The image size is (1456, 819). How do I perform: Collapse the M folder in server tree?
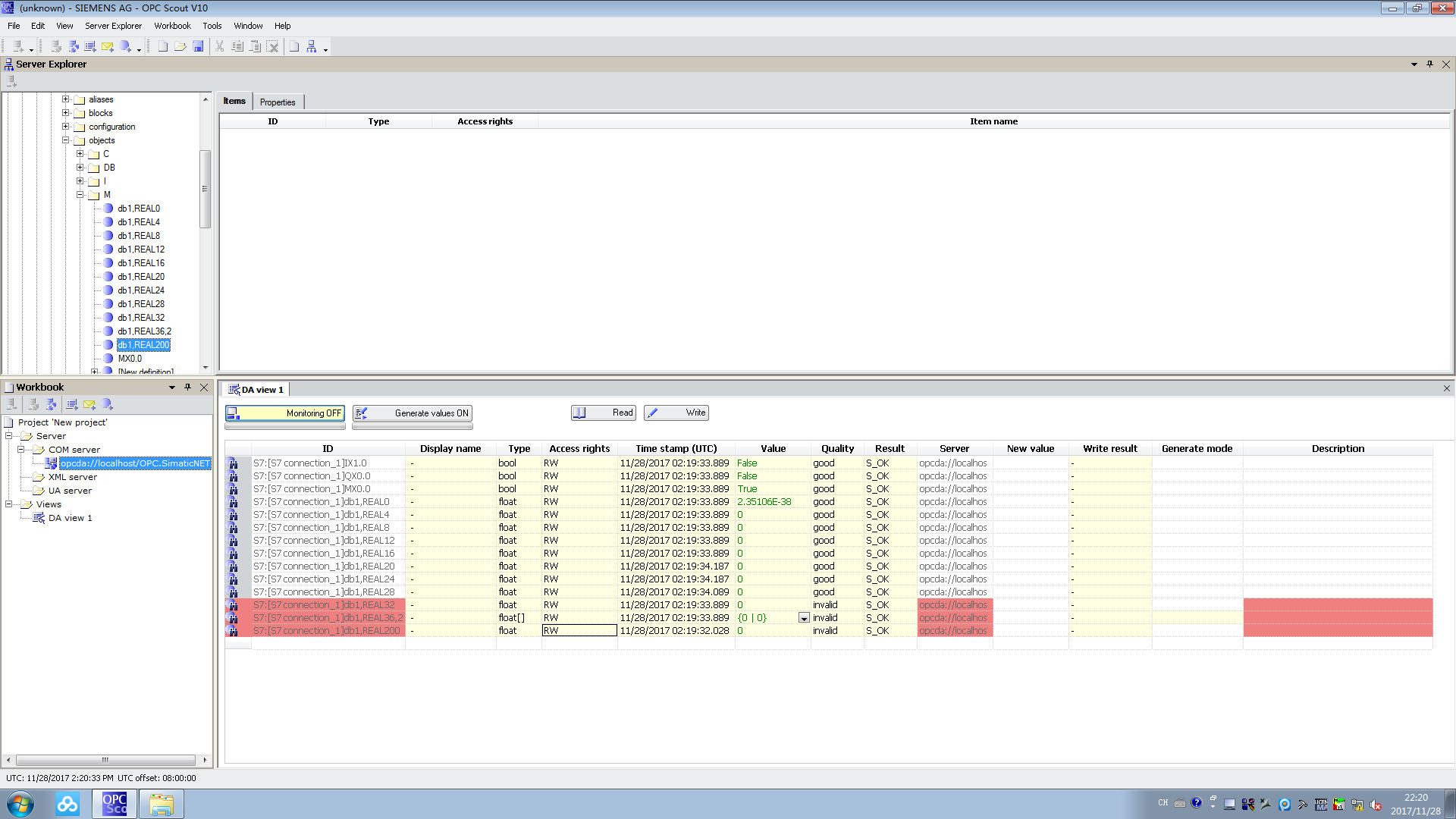[x=80, y=195]
